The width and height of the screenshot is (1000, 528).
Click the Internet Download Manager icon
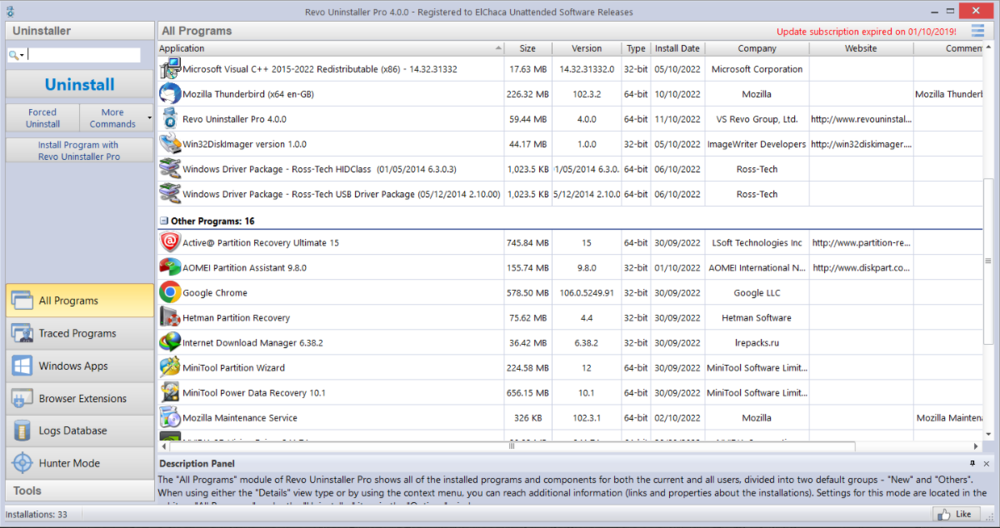click(x=169, y=343)
